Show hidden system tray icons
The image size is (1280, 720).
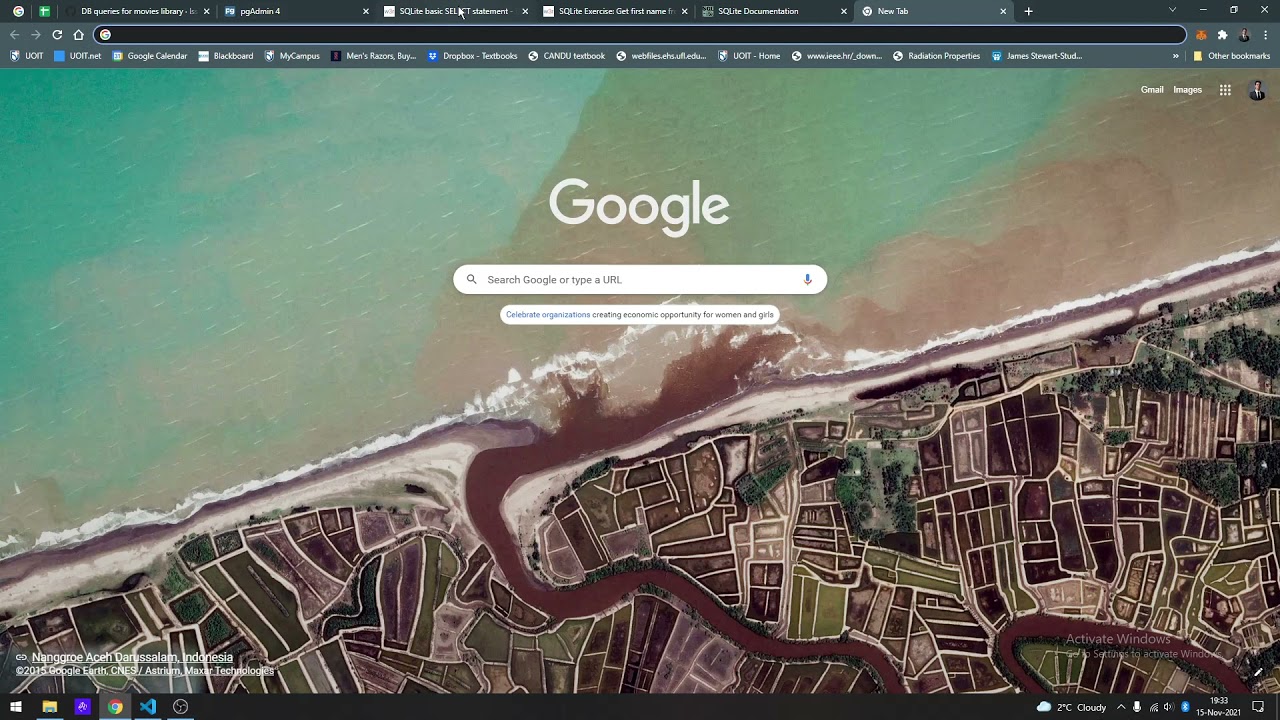[x=1120, y=707]
